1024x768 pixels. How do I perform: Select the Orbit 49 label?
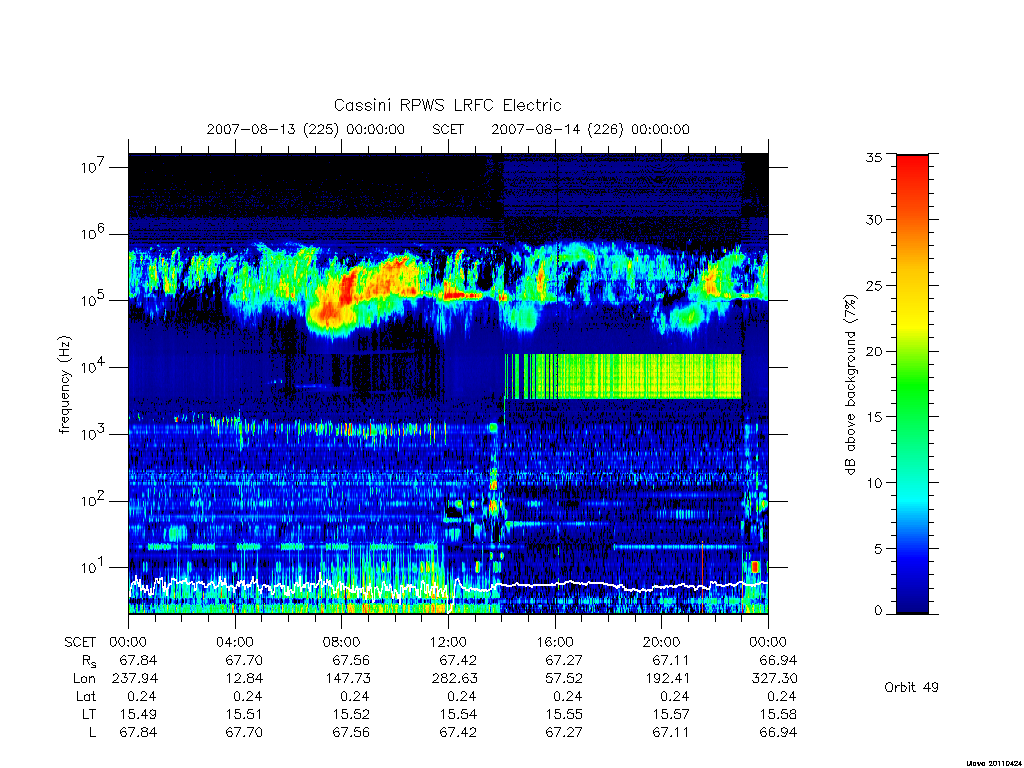coord(911,687)
